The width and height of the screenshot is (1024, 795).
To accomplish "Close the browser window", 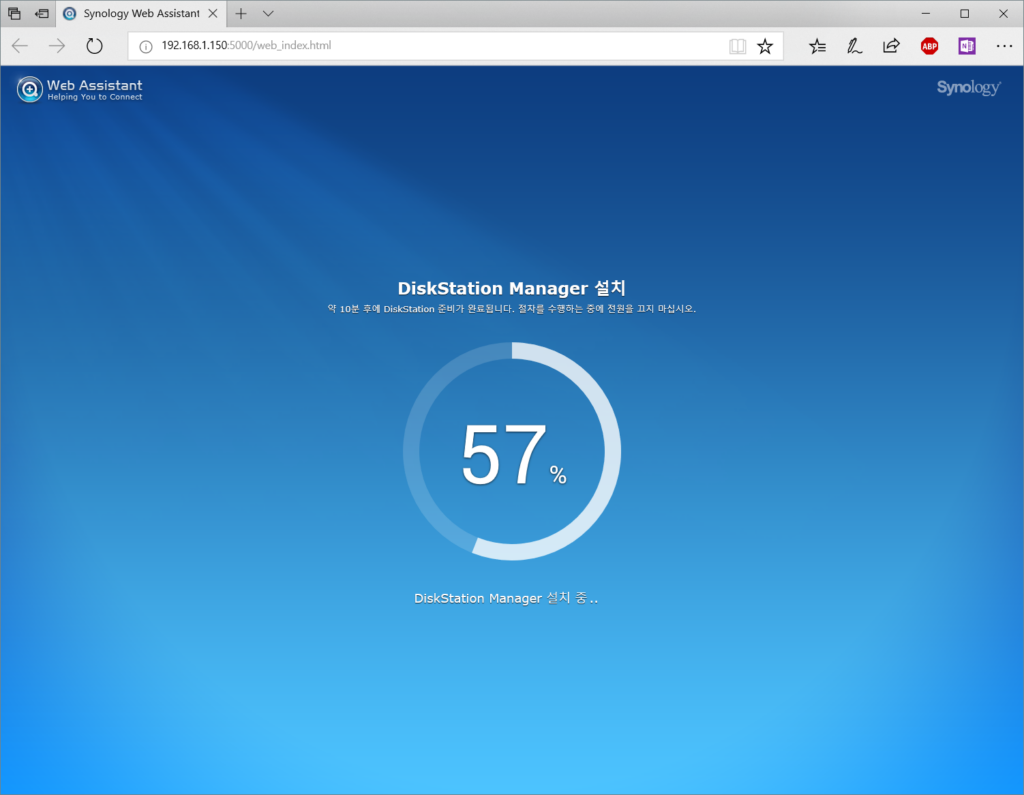I will tap(1004, 13).
